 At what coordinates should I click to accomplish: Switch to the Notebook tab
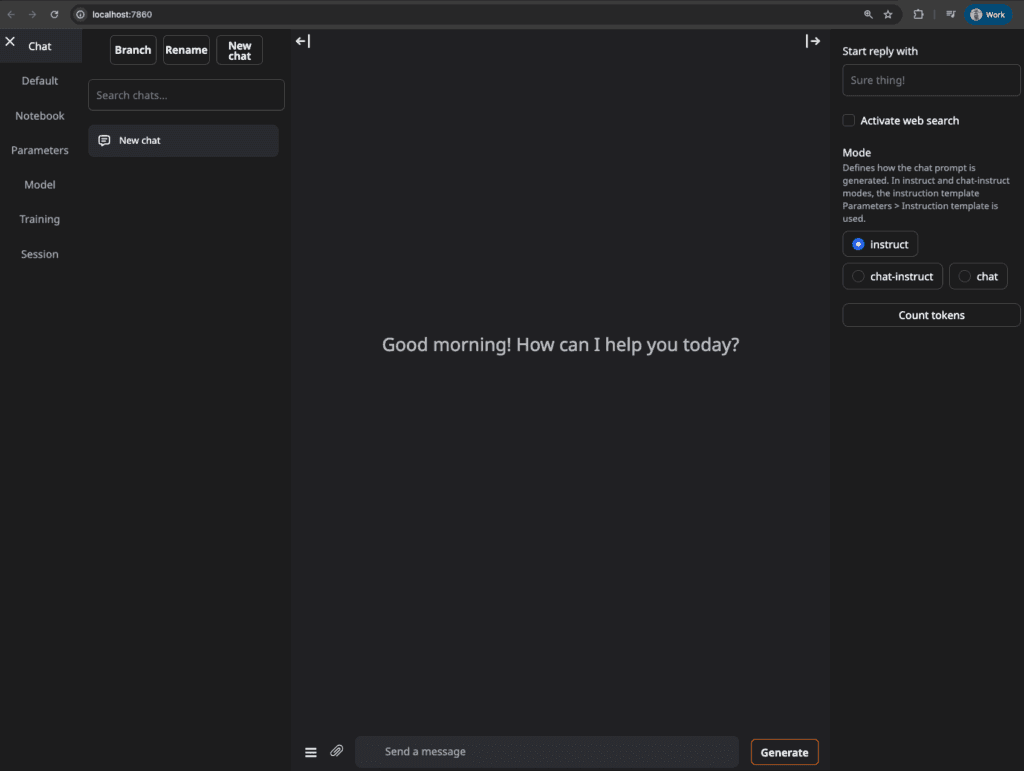pos(40,116)
